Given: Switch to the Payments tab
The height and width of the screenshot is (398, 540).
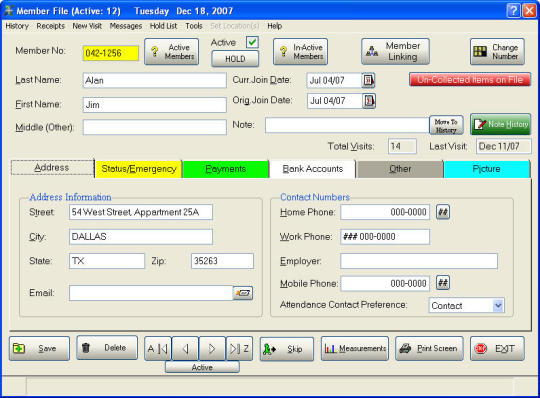Looking at the screenshot, I should tap(226, 169).
